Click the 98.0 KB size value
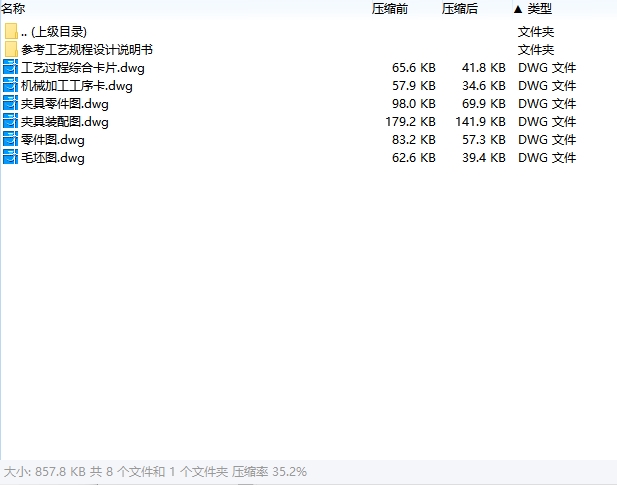The height and width of the screenshot is (485, 617). (414, 104)
